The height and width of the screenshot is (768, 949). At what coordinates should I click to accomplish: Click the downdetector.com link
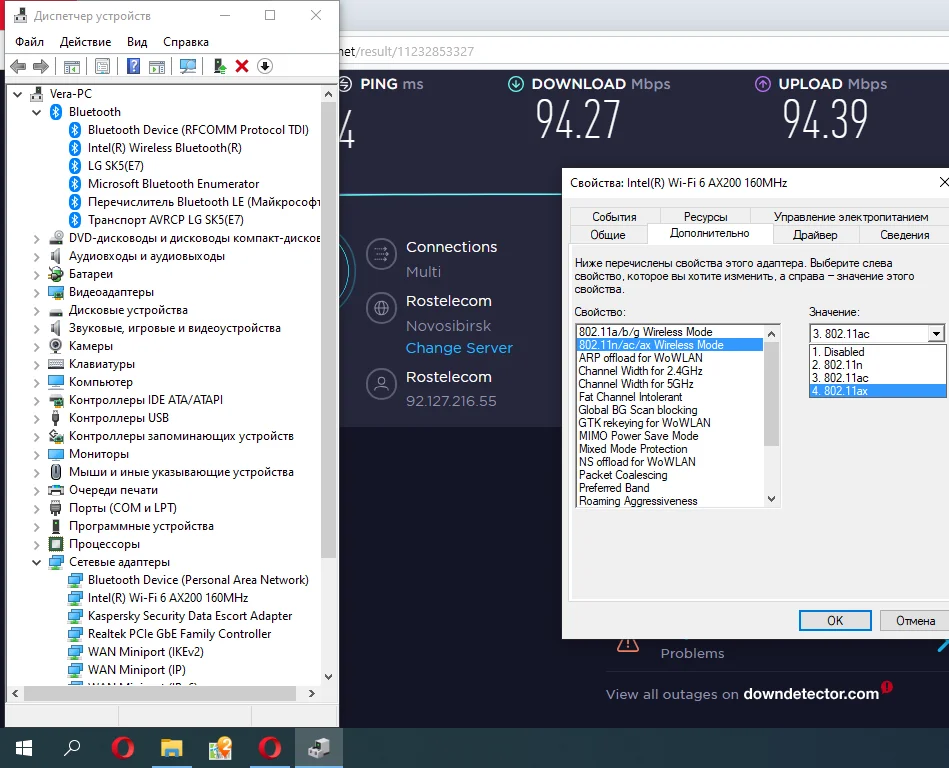point(810,694)
